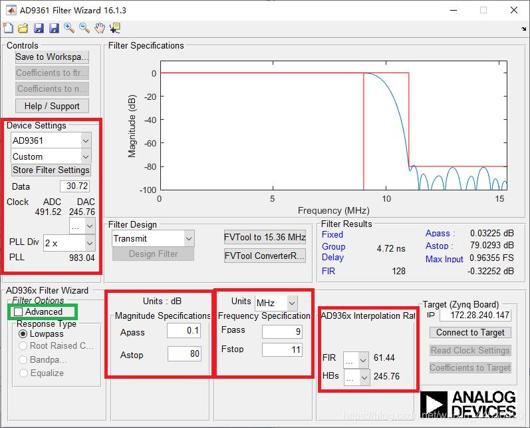Click the Astop input field showing 80
This screenshot has width=530, height=428.
tap(185, 354)
